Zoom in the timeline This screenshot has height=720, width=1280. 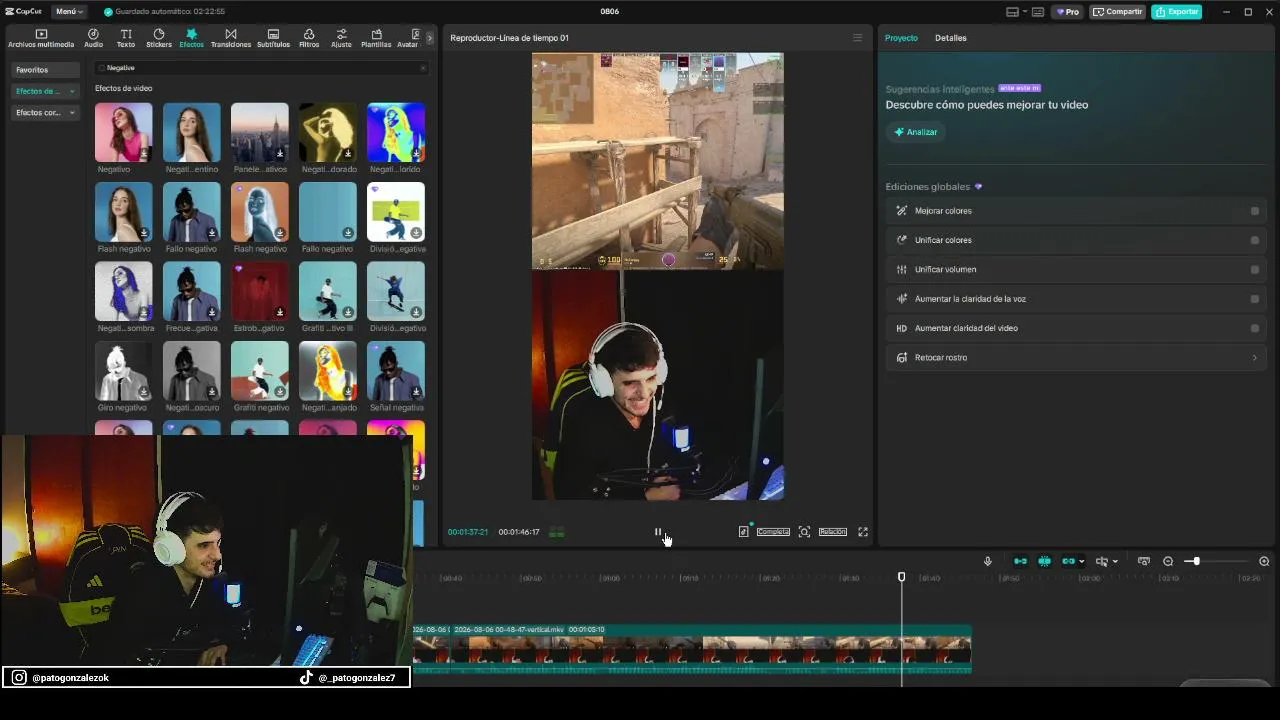(1264, 561)
